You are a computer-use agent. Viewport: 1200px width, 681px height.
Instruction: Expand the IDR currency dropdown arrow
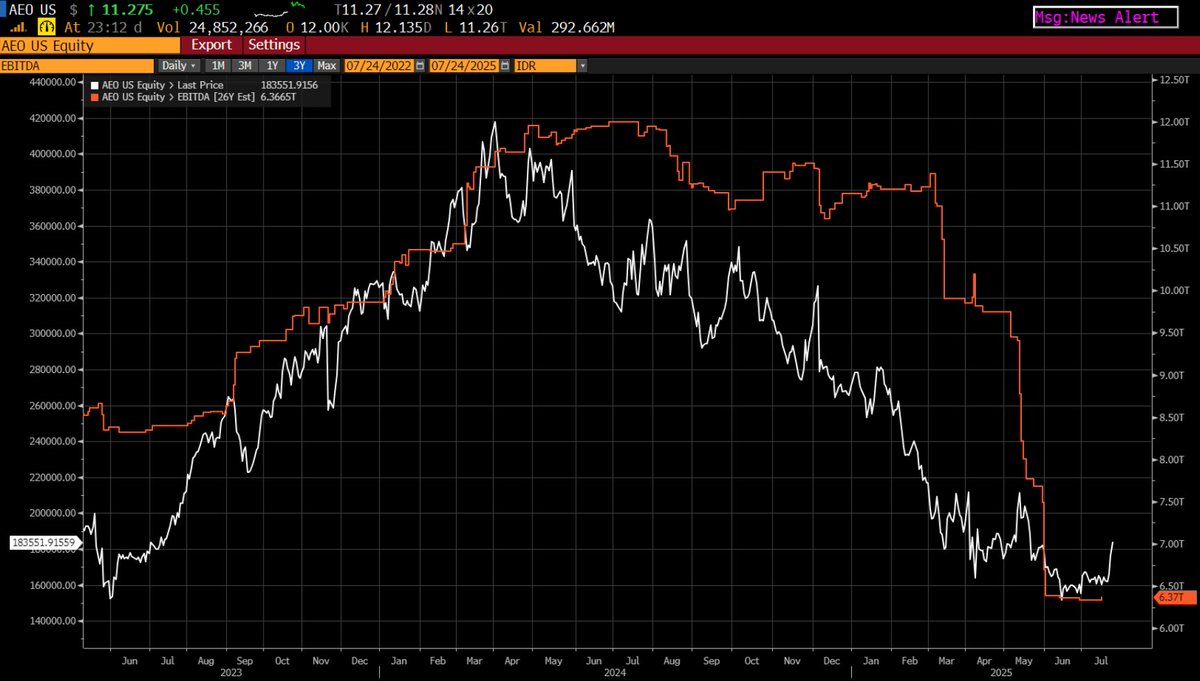pyautogui.click(x=582, y=65)
